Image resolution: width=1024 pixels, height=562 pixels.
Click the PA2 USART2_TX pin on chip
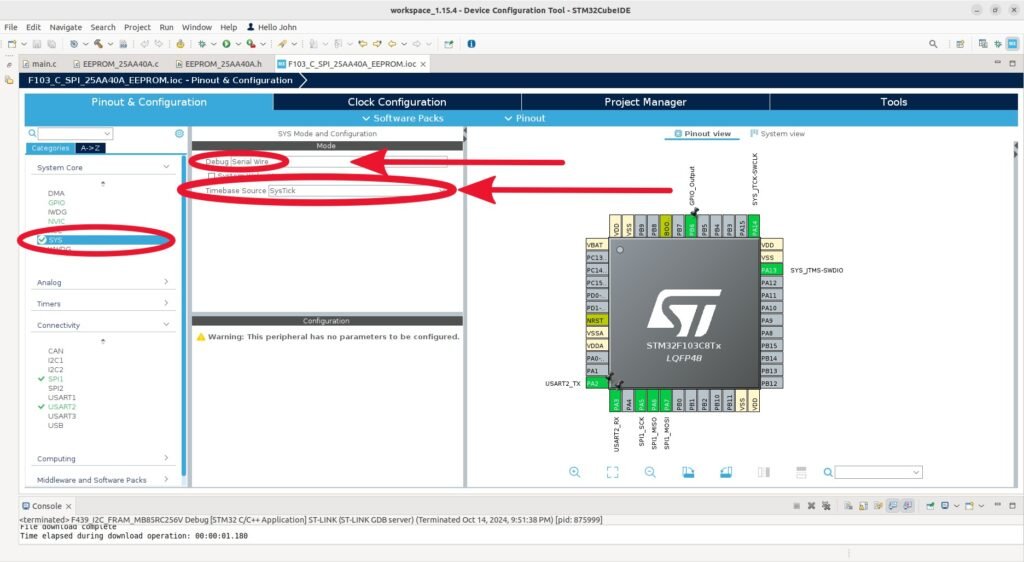point(596,383)
